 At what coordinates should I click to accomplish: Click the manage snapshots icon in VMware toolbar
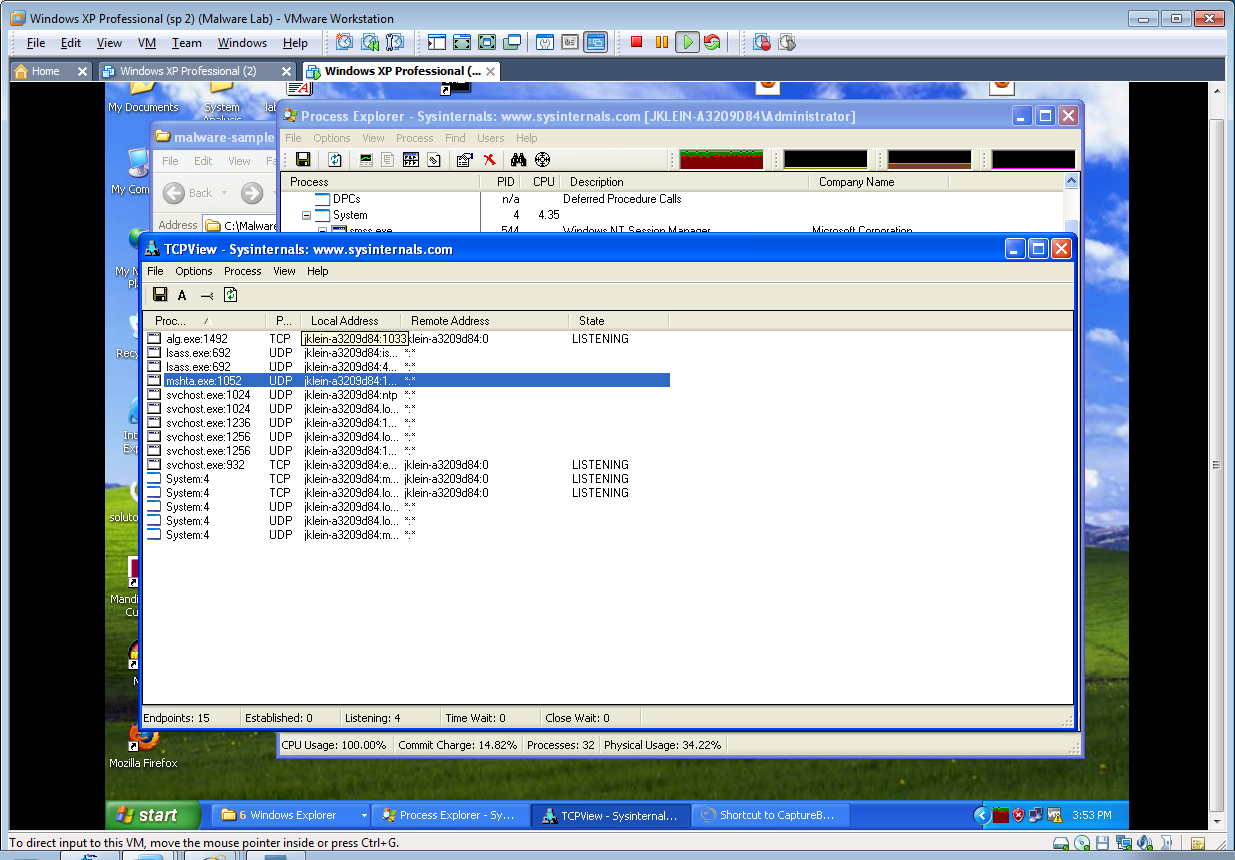[x=395, y=42]
